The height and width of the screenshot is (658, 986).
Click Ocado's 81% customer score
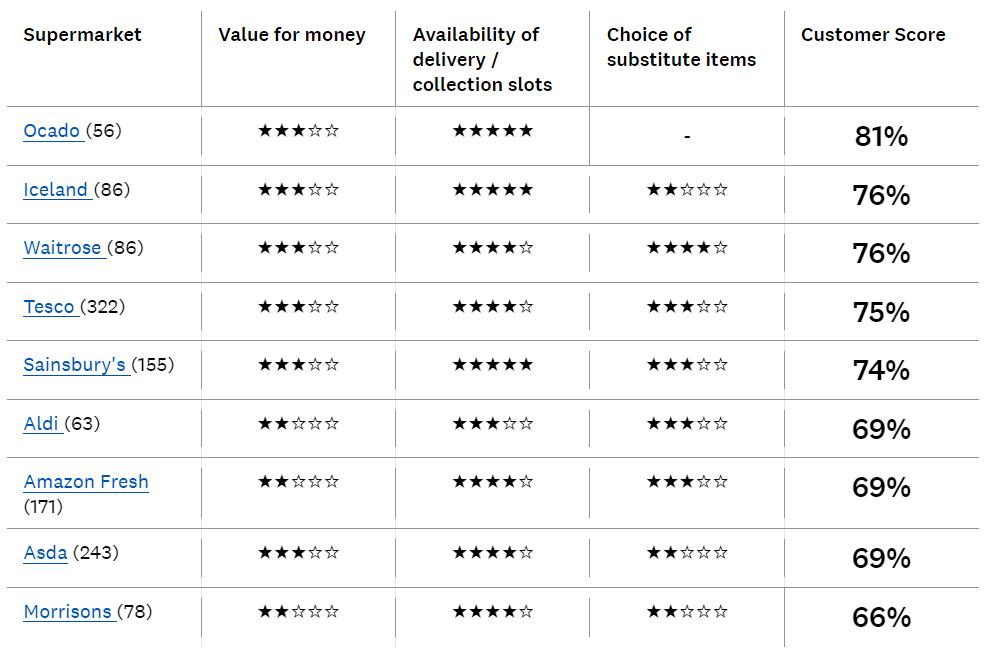click(x=881, y=137)
